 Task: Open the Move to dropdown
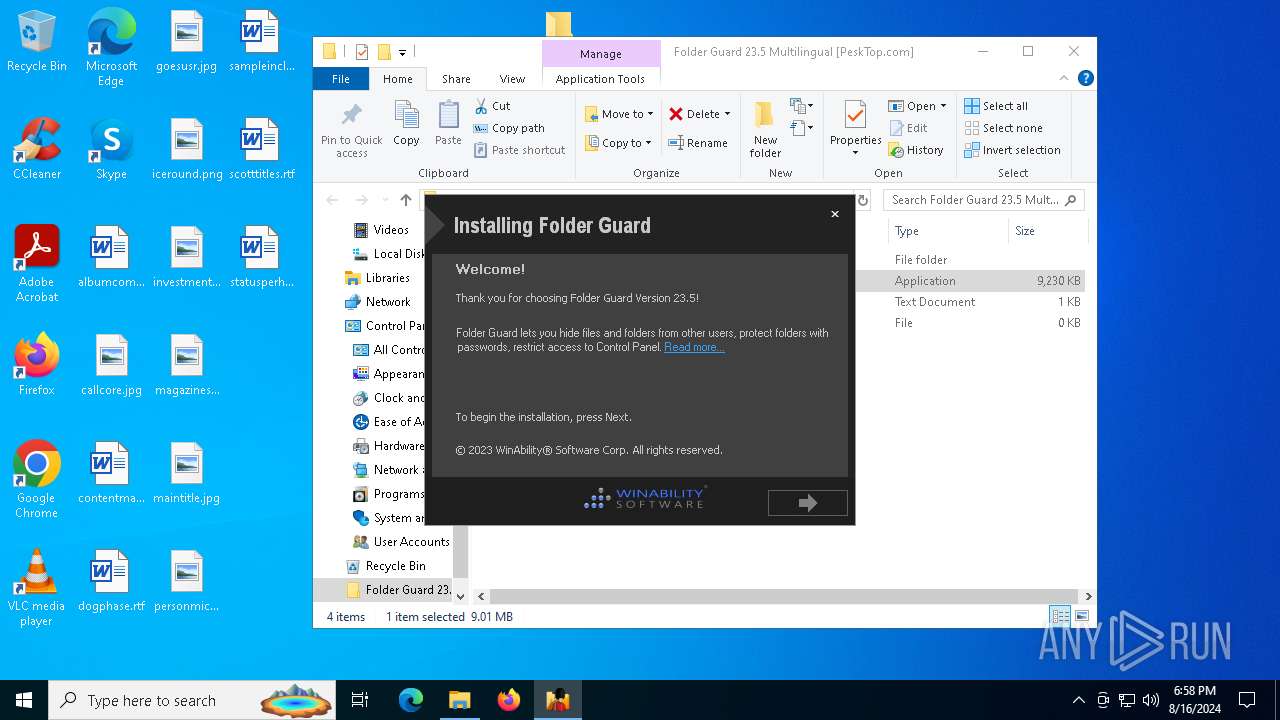618,114
